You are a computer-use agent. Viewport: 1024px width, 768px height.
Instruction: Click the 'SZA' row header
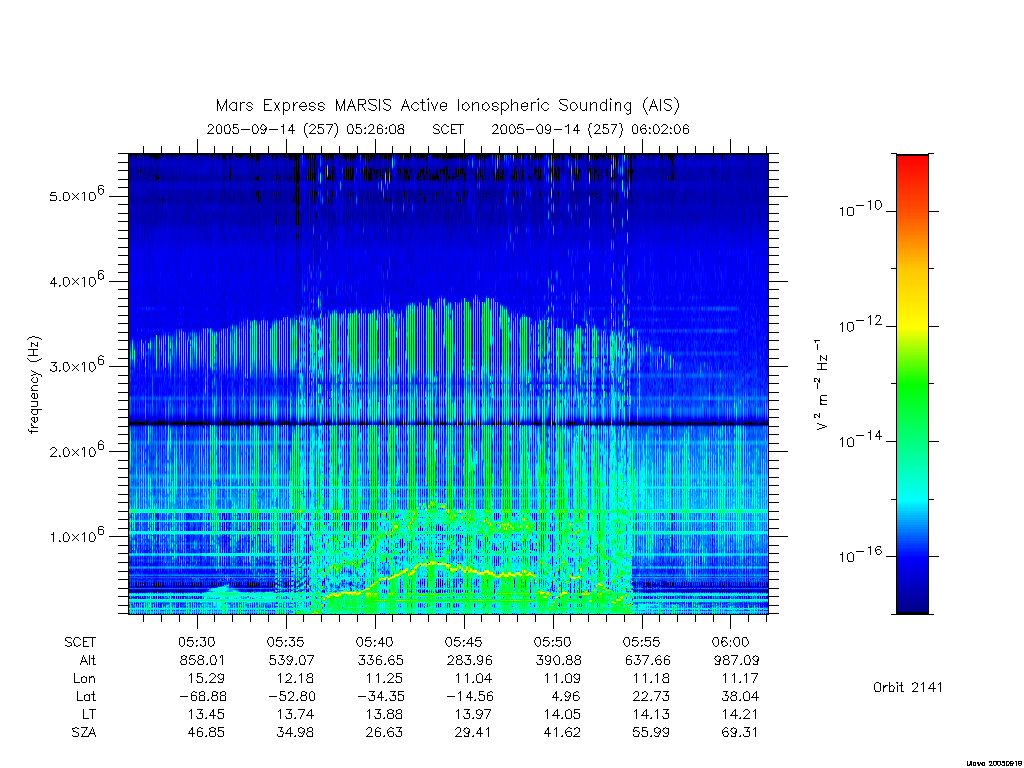84,733
